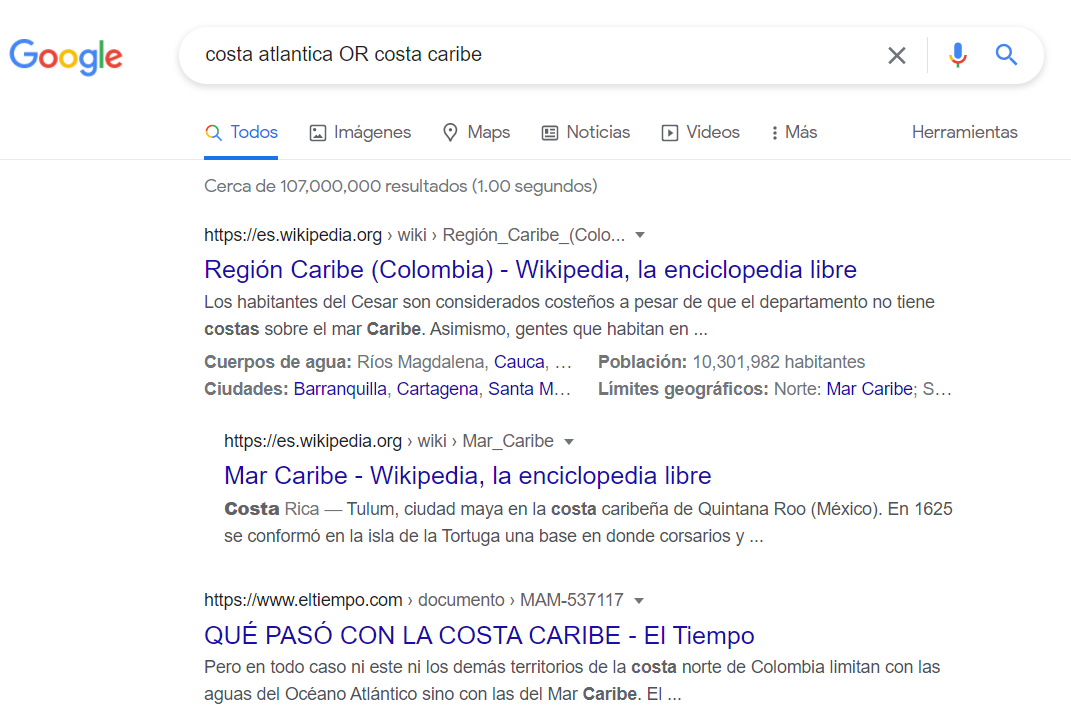The height and width of the screenshot is (725, 1071).
Task: Clear the search query with the X icon
Action: pos(897,55)
